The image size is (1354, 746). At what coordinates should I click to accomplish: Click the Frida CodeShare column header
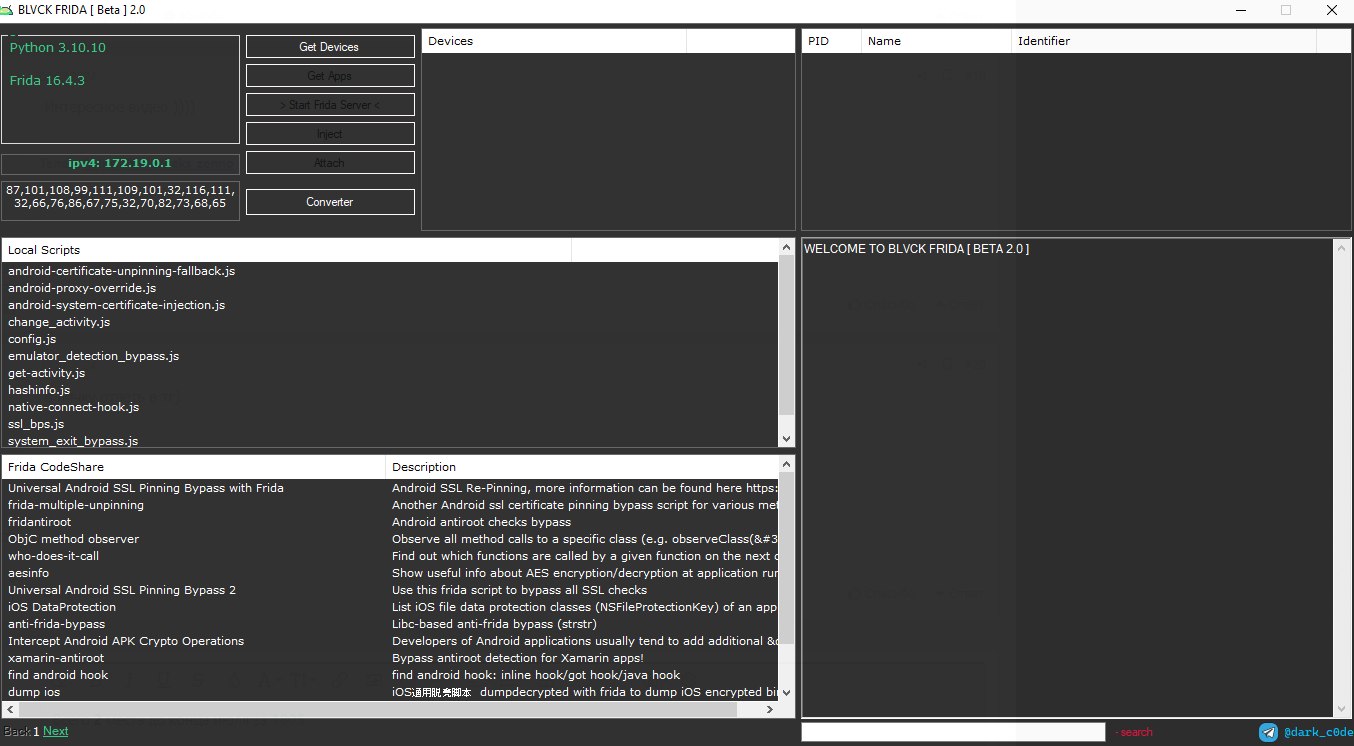click(x=193, y=467)
